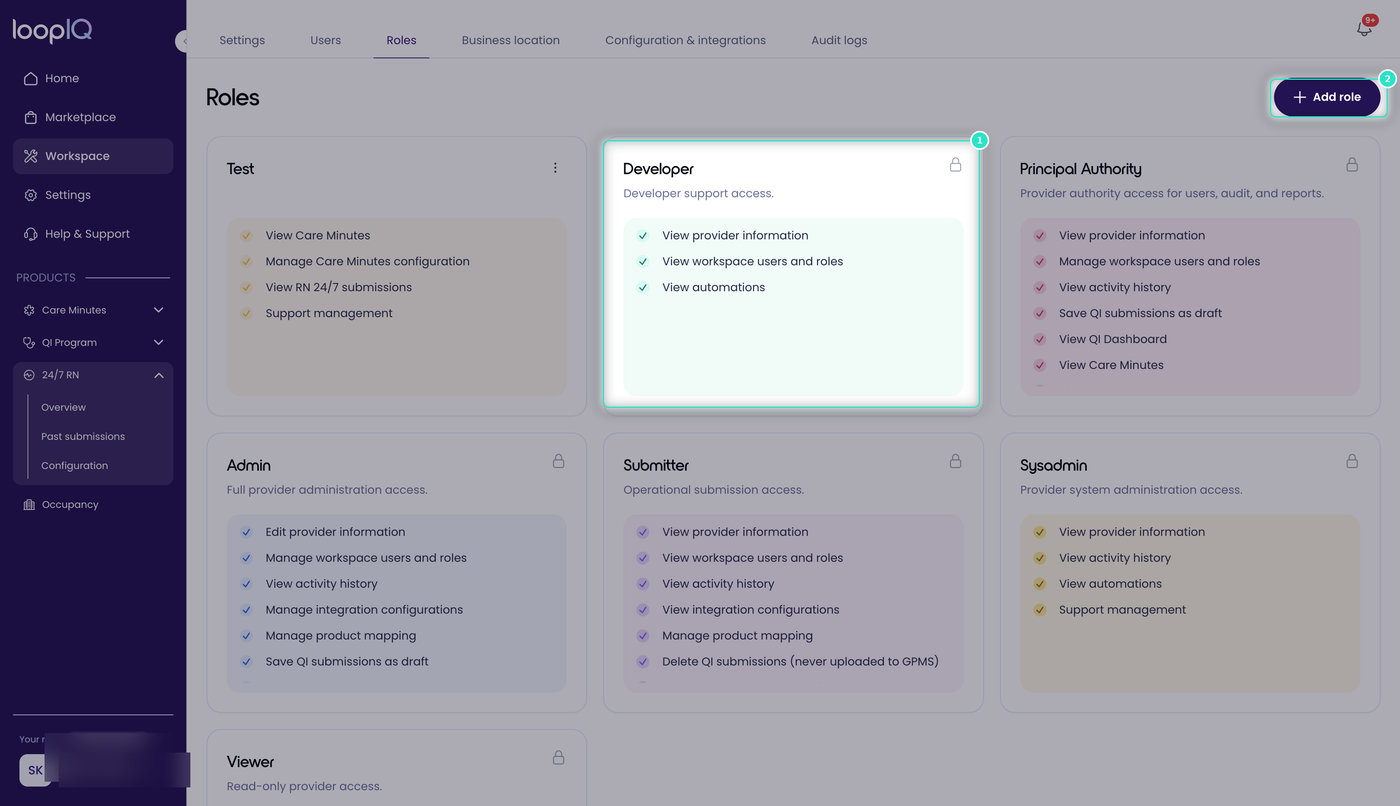Click the Add role button

tap(1327, 97)
